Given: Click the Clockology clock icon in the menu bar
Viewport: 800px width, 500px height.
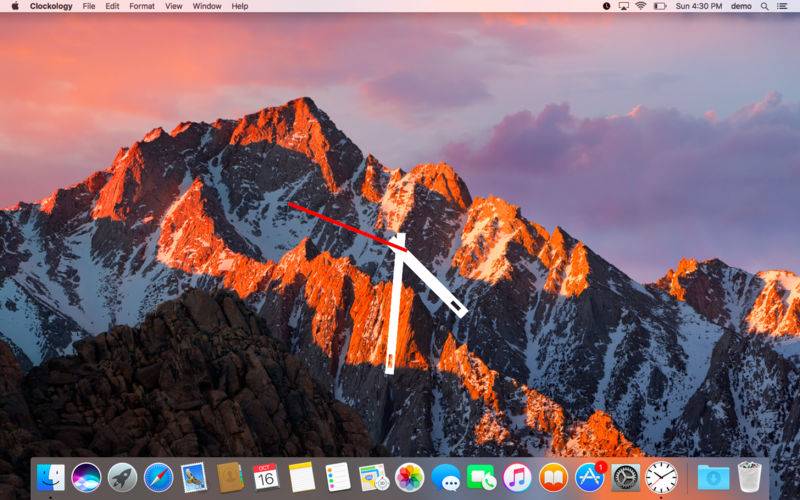Looking at the screenshot, I should coord(606,6).
